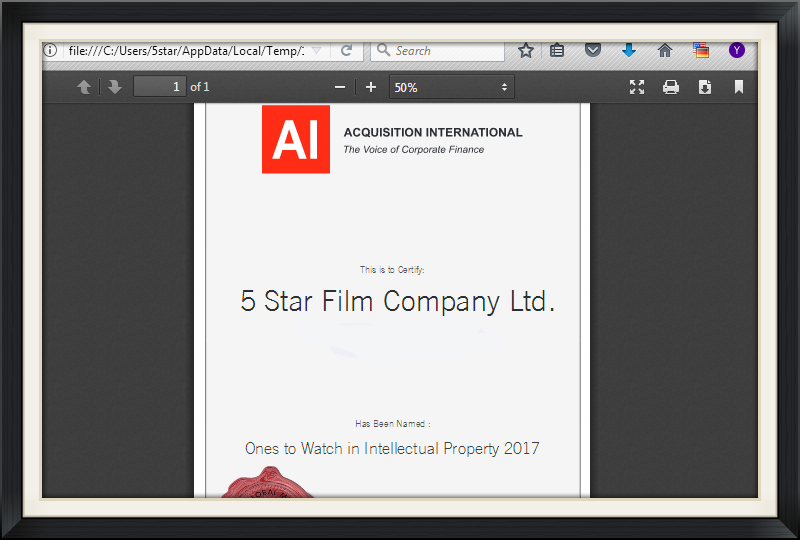Viewport: 800px width, 540px height.
Task: Click the page number field showing 1
Action: pos(160,86)
